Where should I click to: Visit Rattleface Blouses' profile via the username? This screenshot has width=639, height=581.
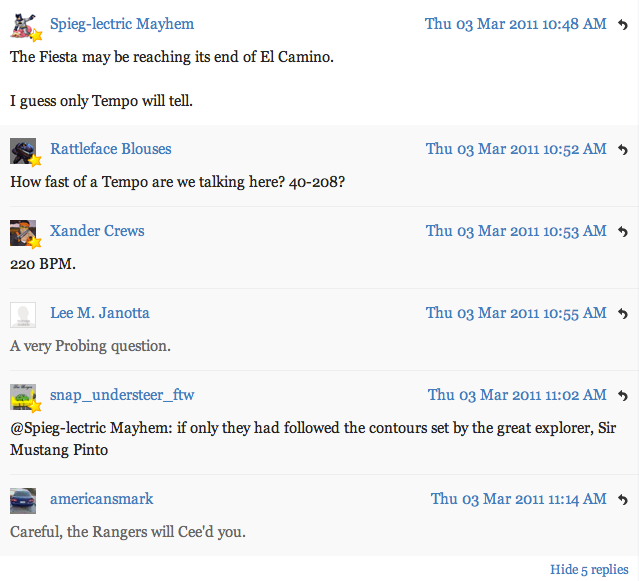click(x=111, y=149)
